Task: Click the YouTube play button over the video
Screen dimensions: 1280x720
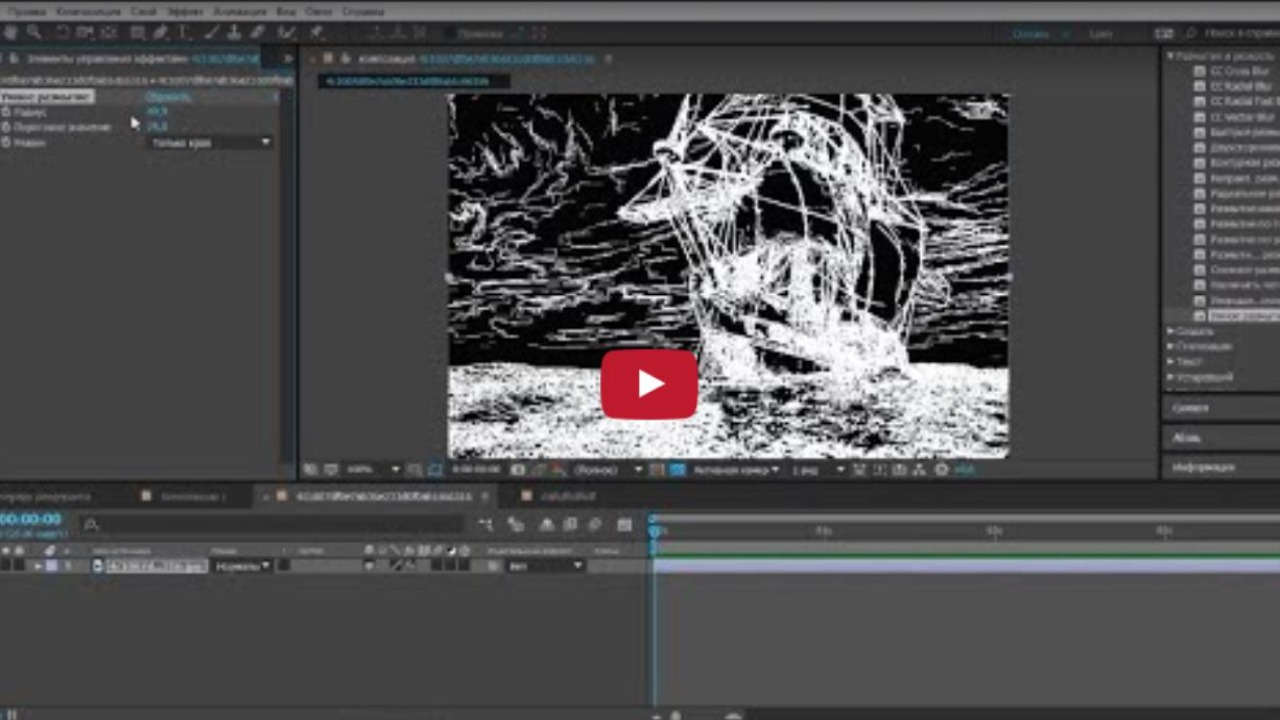Action: (649, 385)
